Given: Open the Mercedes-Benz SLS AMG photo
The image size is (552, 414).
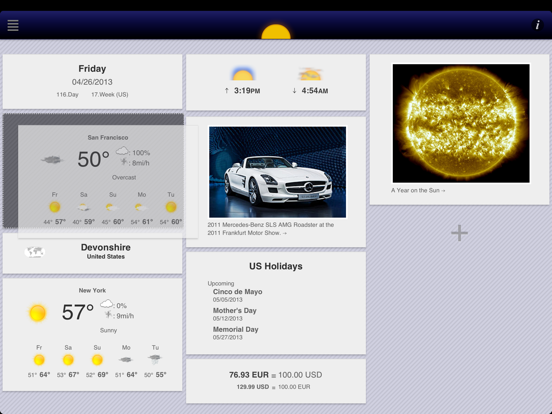Looking at the screenshot, I should (x=277, y=172).
